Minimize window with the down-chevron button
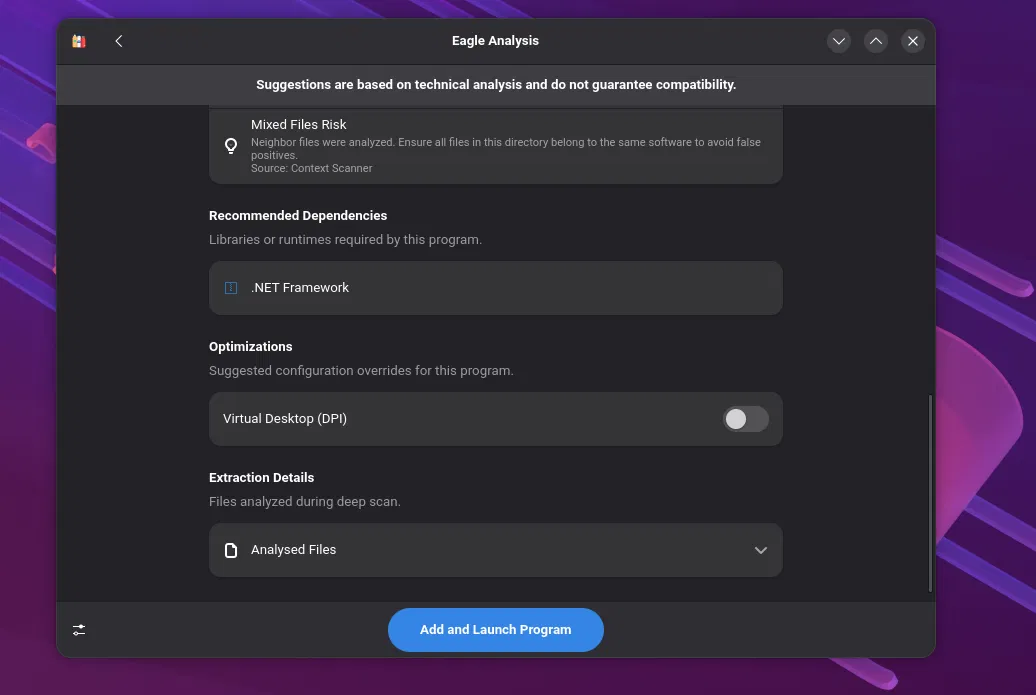The image size is (1036, 695). pos(839,41)
